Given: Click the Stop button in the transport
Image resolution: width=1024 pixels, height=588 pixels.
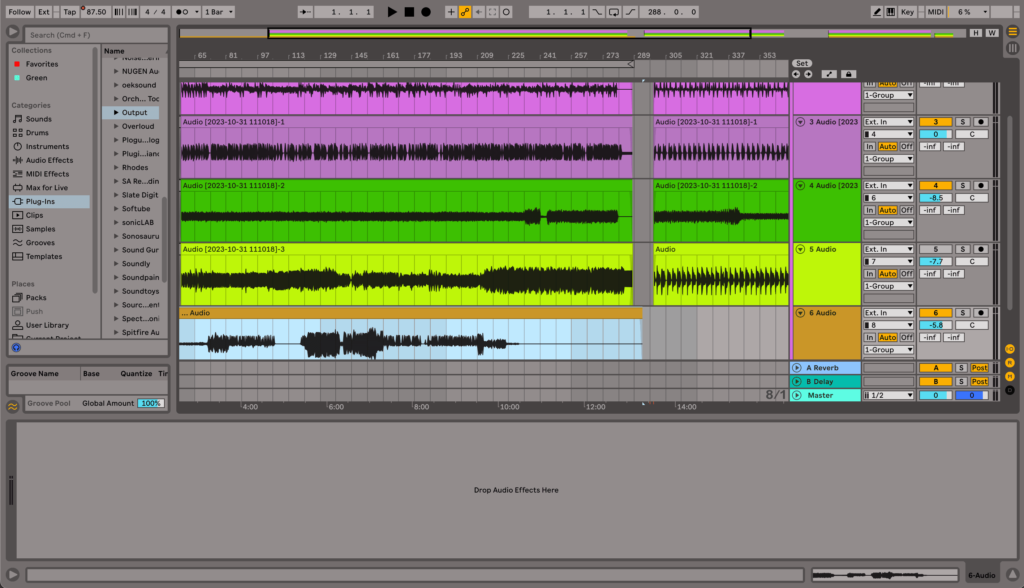Looking at the screenshot, I should pos(409,12).
